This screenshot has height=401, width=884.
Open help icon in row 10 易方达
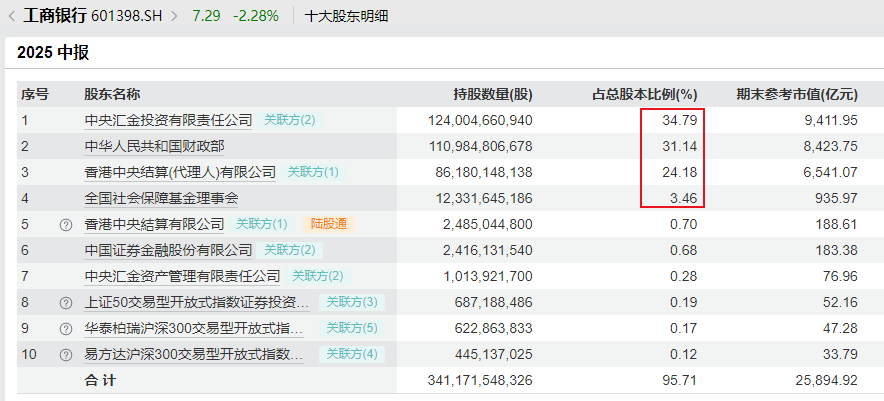[66, 355]
